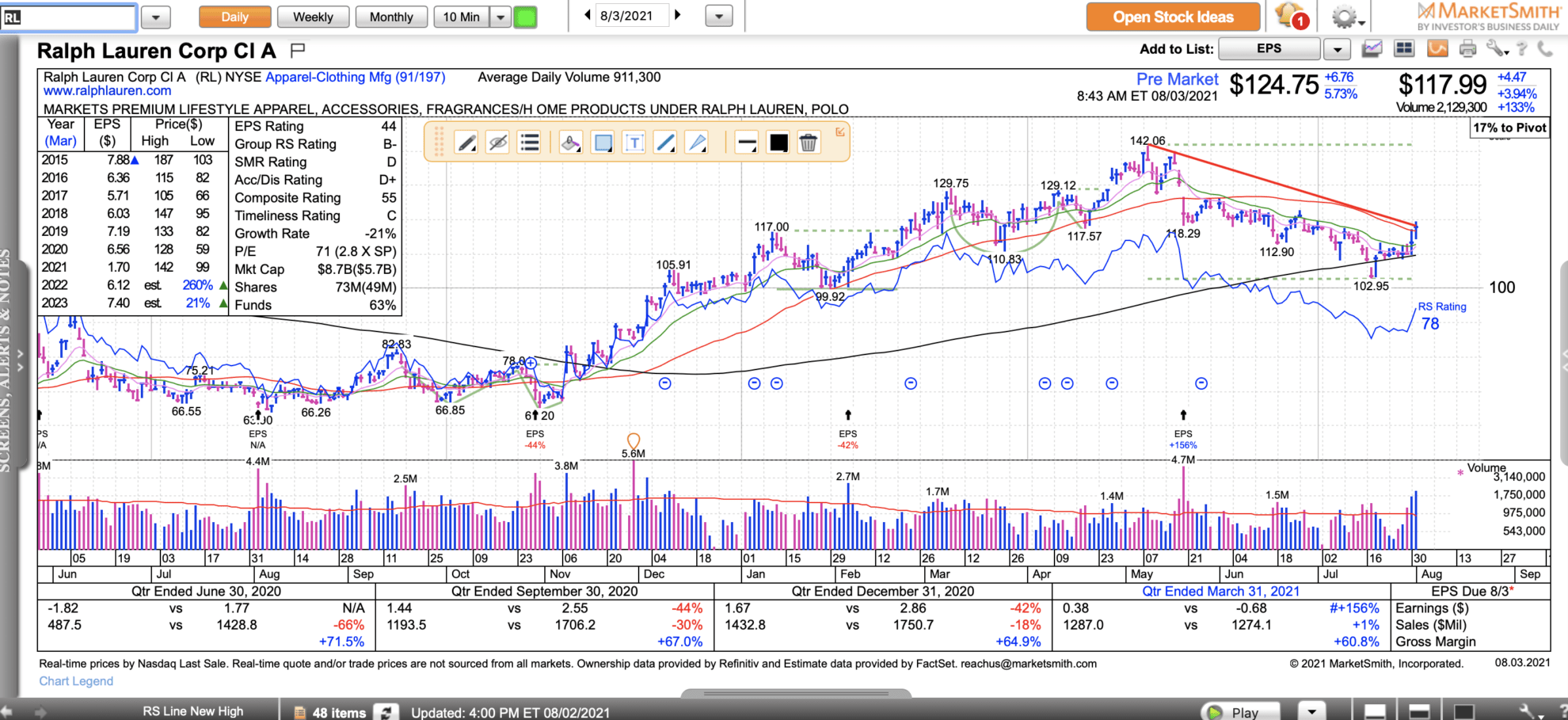
Task: Click the 48 items list icon
Action: point(300,713)
